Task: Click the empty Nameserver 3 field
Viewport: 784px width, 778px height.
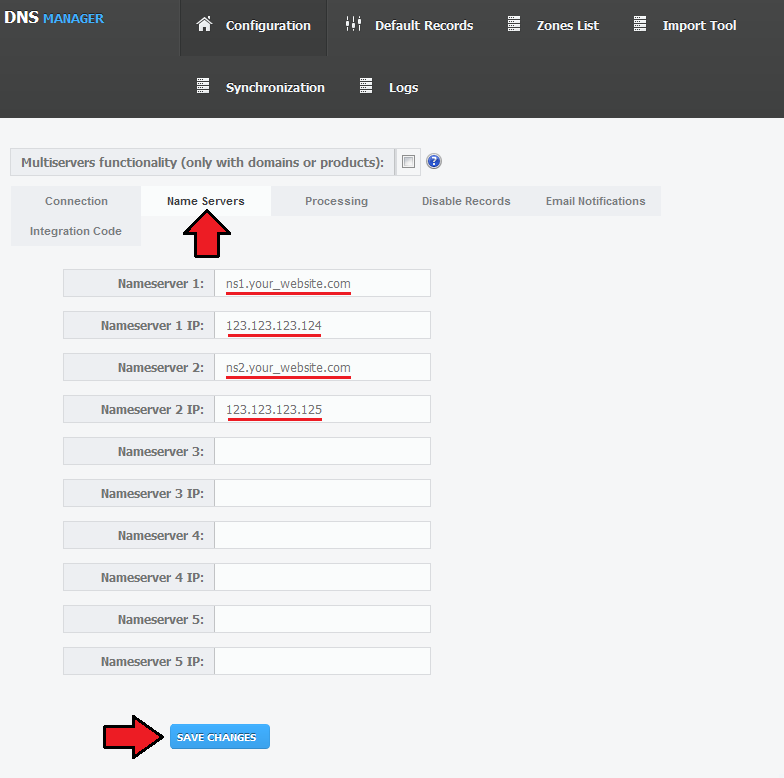Action: [x=322, y=451]
